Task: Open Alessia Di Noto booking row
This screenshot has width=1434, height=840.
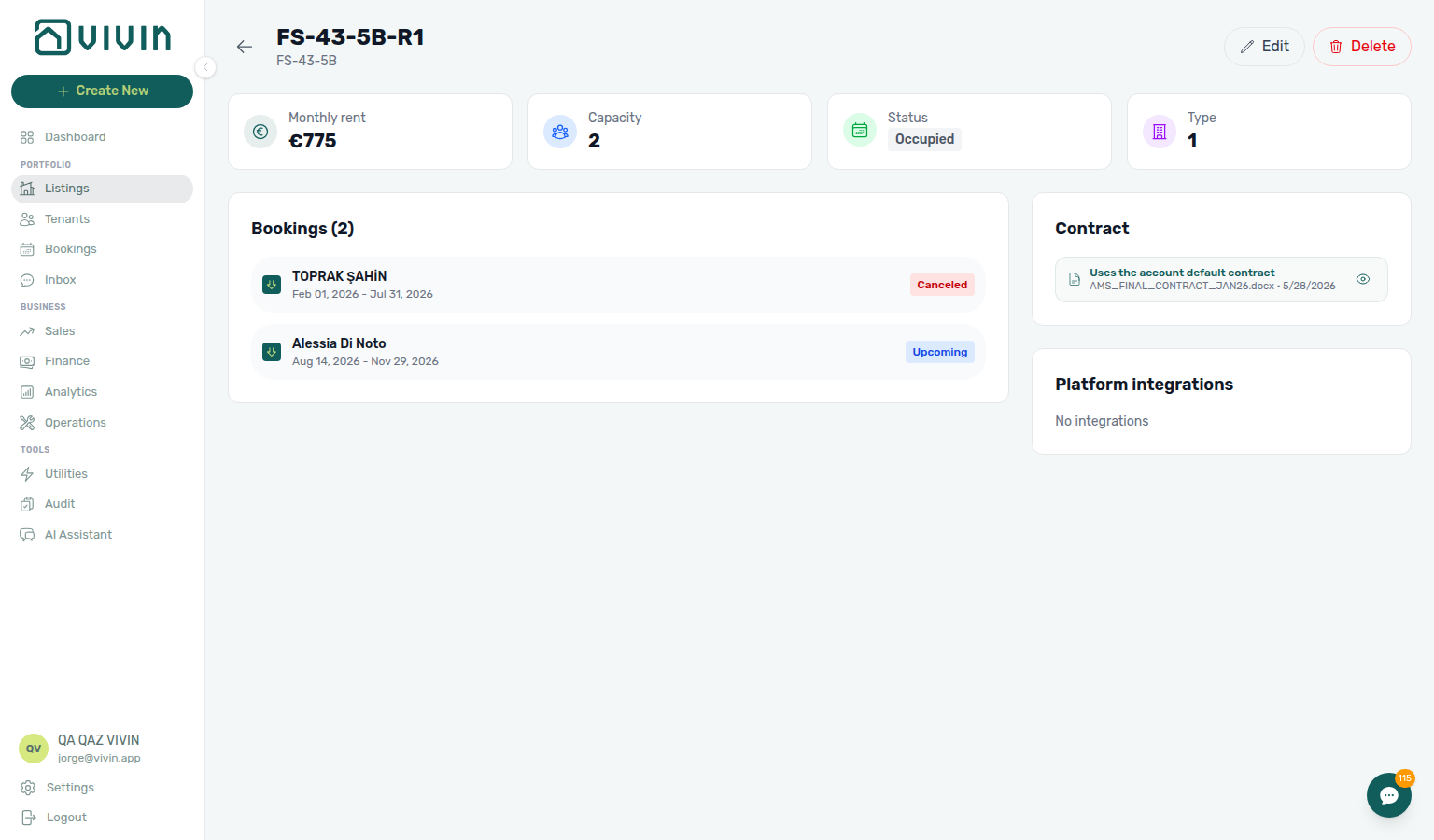Action: tap(618, 352)
